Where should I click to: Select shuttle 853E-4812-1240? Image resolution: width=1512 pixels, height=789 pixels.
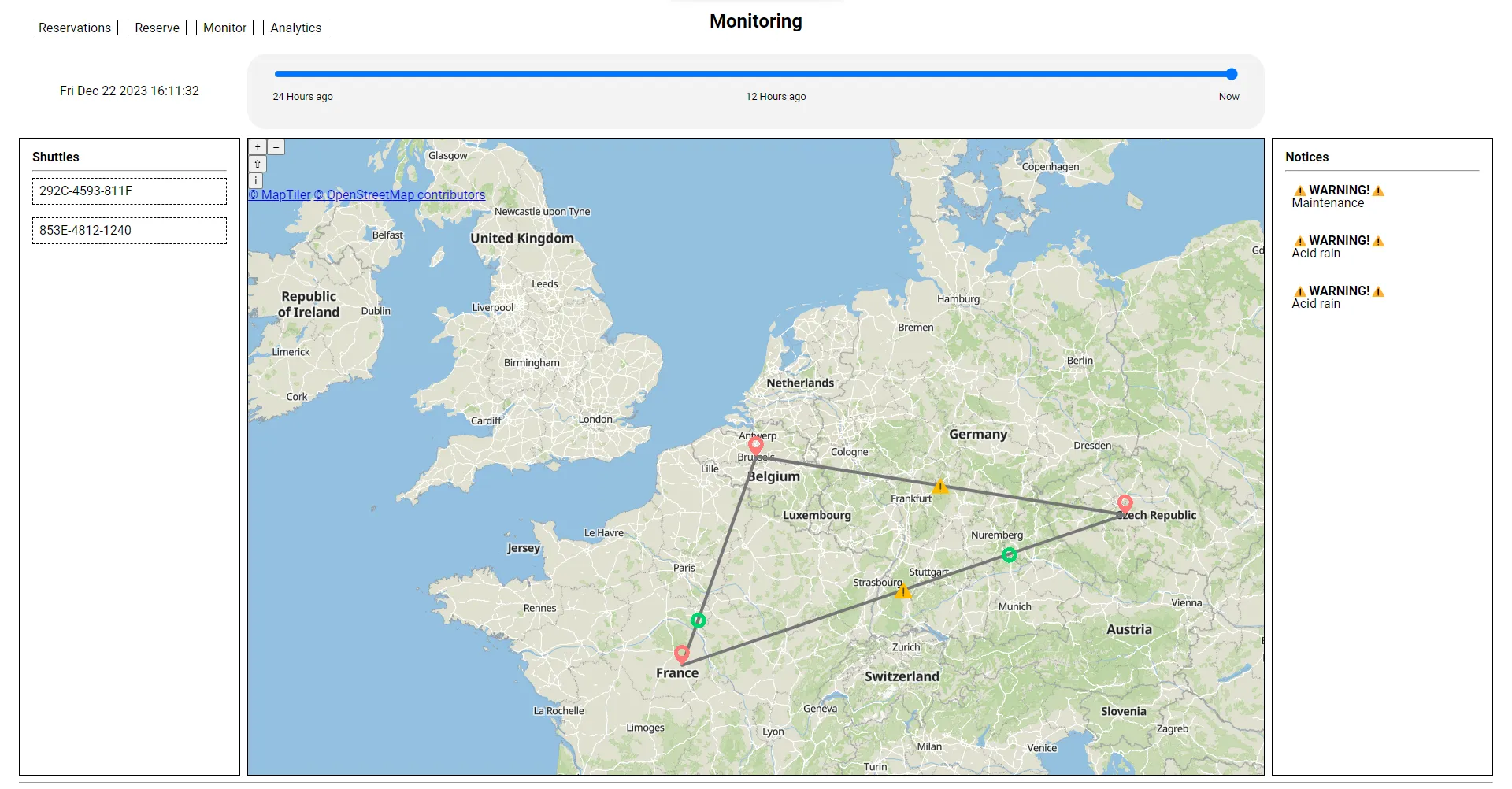coord(129,231)
